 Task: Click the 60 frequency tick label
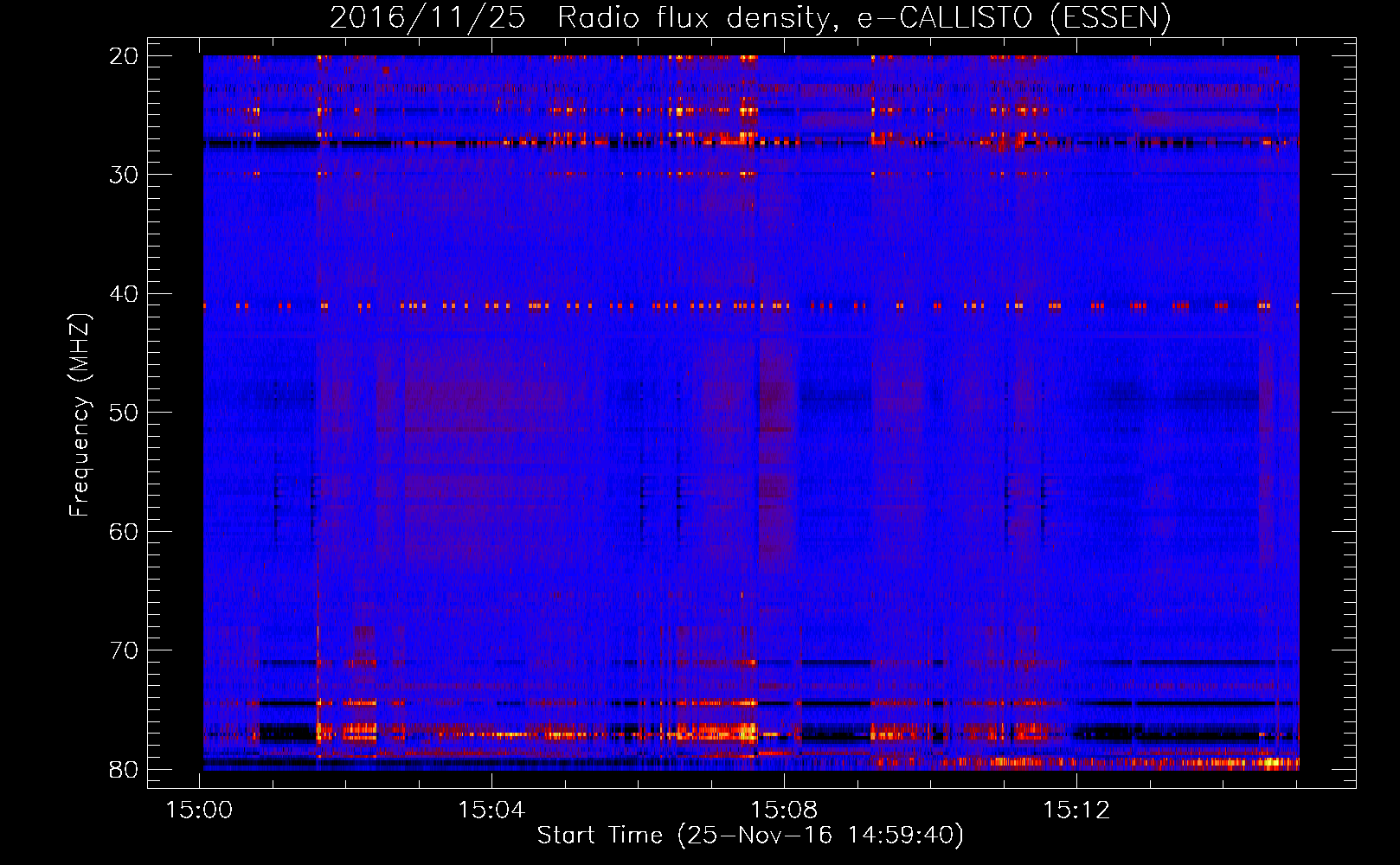click(x=124, y=532)
